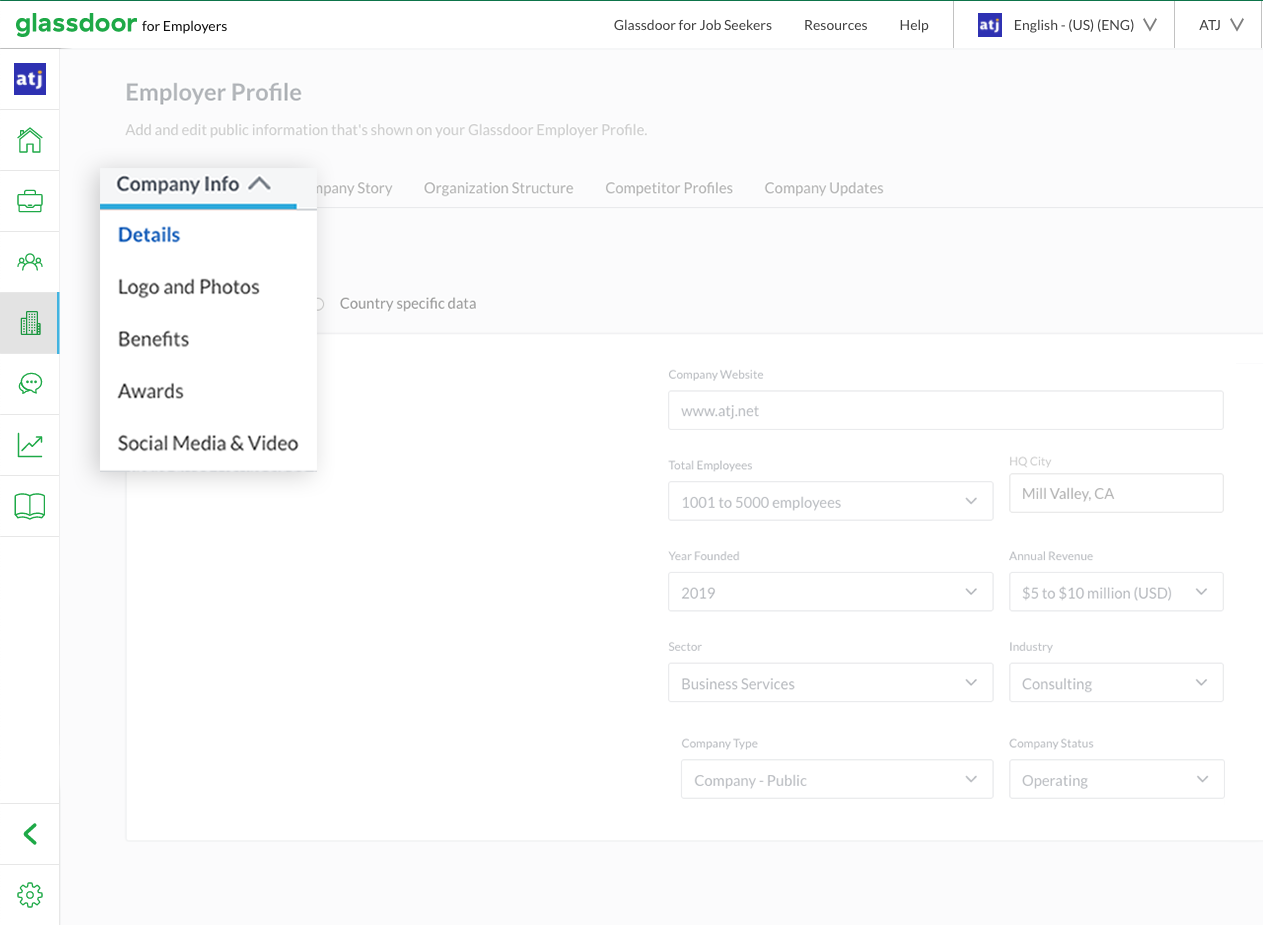Open the Total Employees dropdown

tap(830, 502)
